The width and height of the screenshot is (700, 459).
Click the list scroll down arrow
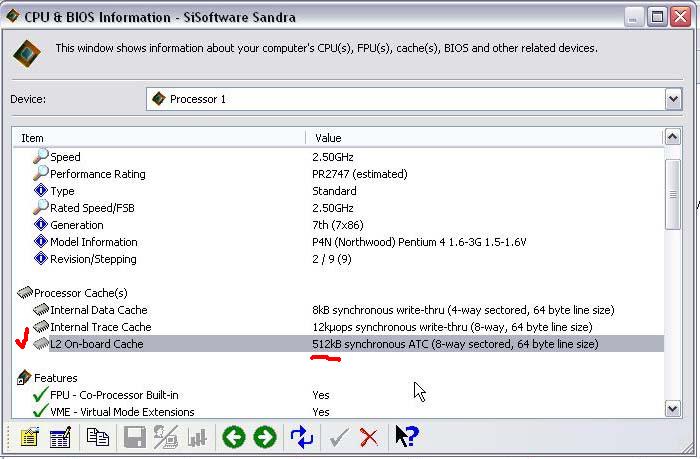tap(673, 408)
